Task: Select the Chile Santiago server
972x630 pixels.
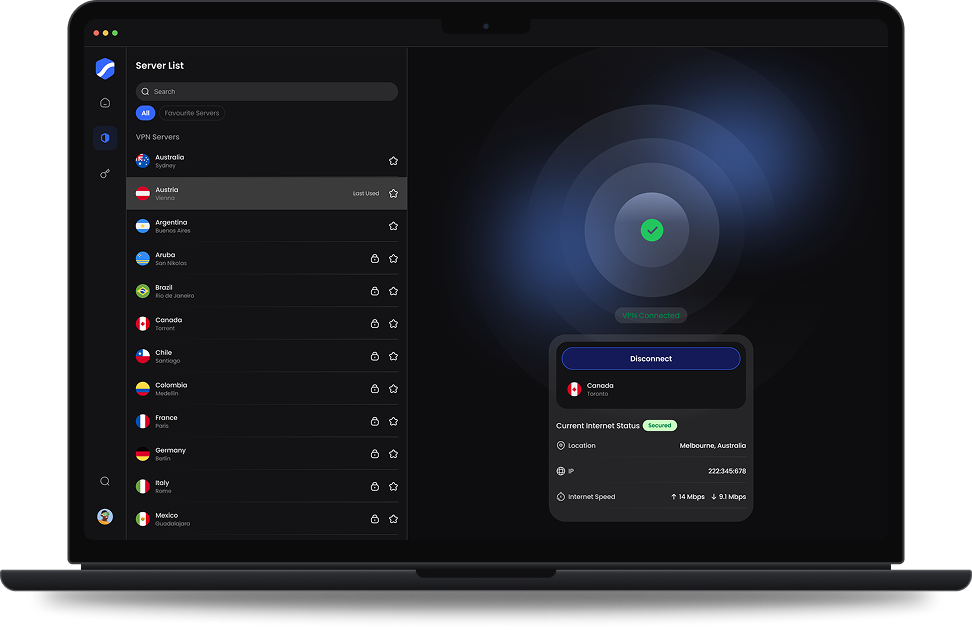Action: click(267, 357)
